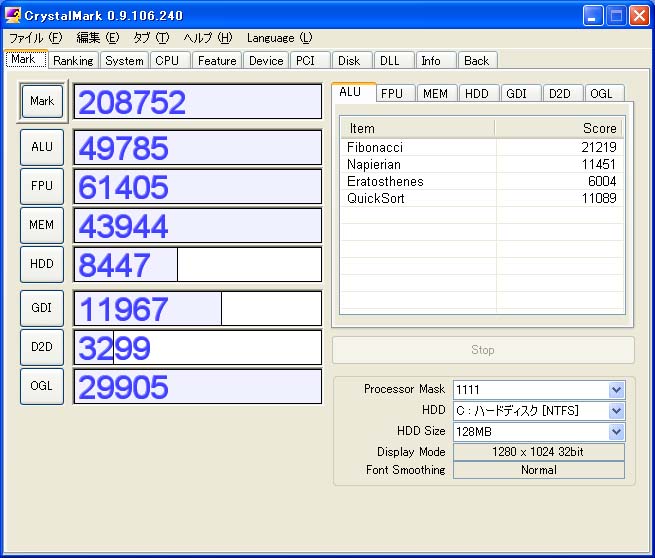The width and height of the screenshot is (655, 558).
Task: Show D2D details tab in results panel
Action: click(563, 93)
